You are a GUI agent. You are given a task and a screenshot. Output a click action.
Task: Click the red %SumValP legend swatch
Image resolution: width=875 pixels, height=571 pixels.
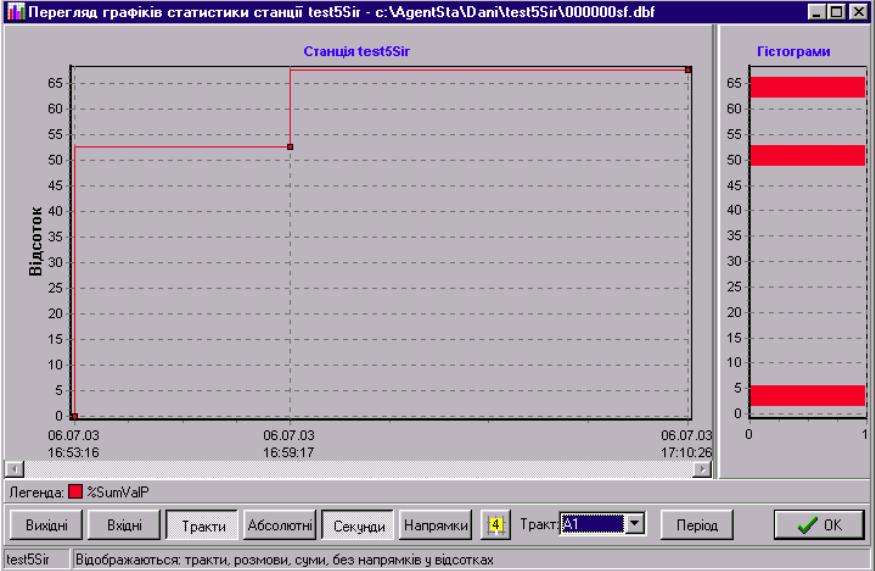coord(75,492)
